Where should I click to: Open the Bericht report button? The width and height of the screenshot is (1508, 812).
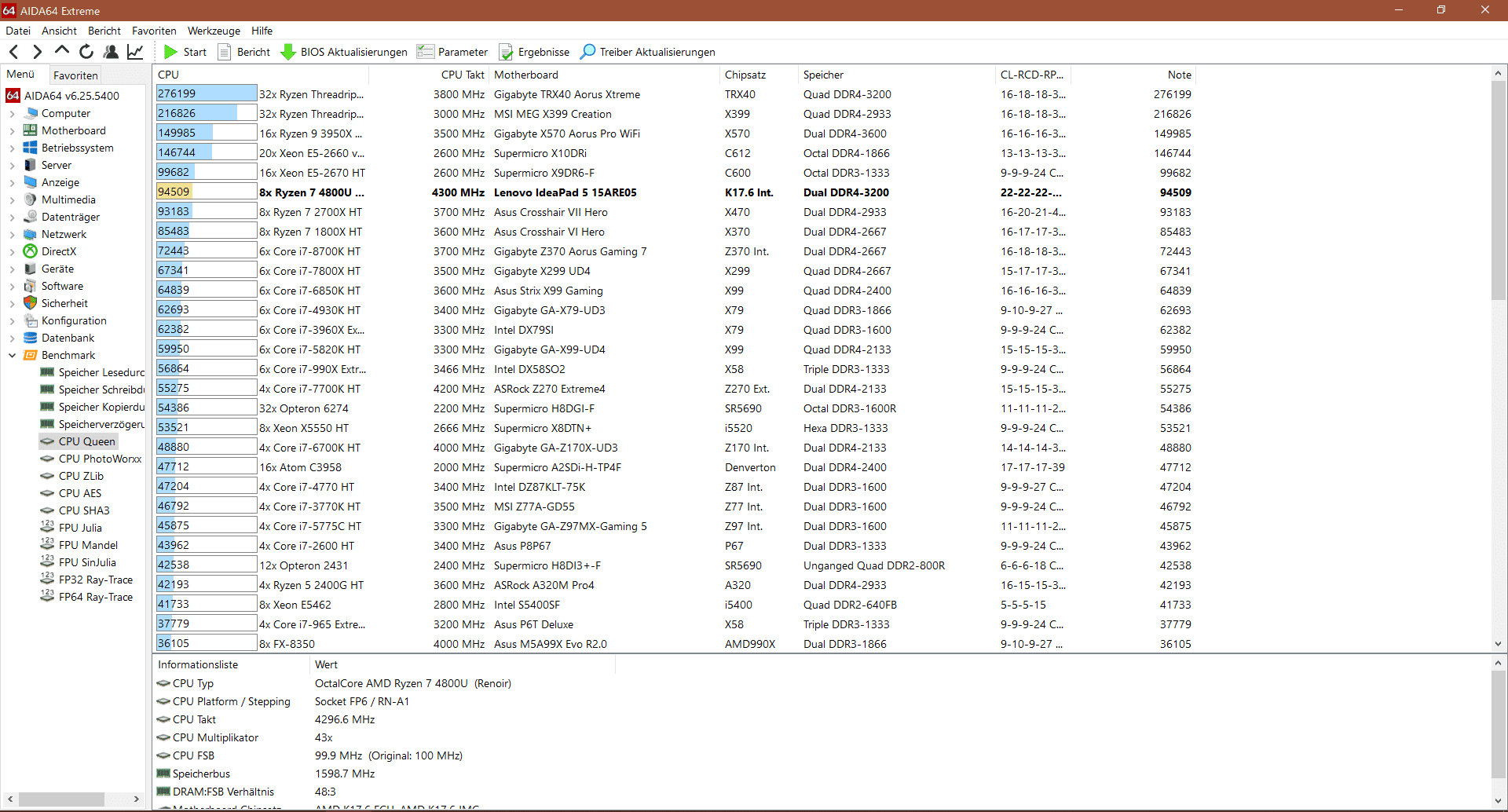(x=243, y=52)
